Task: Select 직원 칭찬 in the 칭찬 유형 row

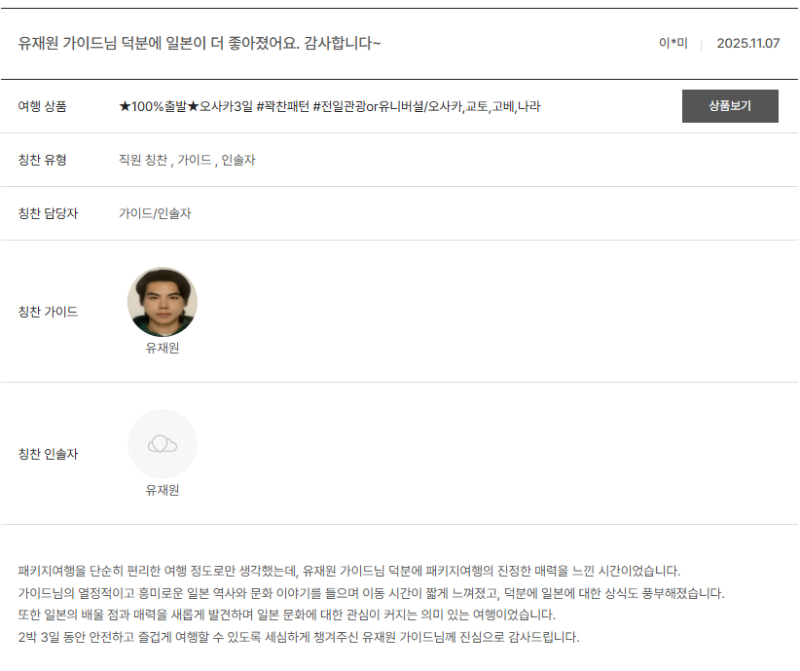Action: click(x=142, y=160)
